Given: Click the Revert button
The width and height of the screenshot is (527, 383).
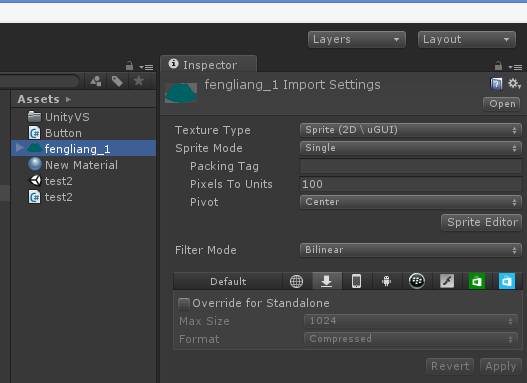Looking at the screenshot, I should (450, 366).
